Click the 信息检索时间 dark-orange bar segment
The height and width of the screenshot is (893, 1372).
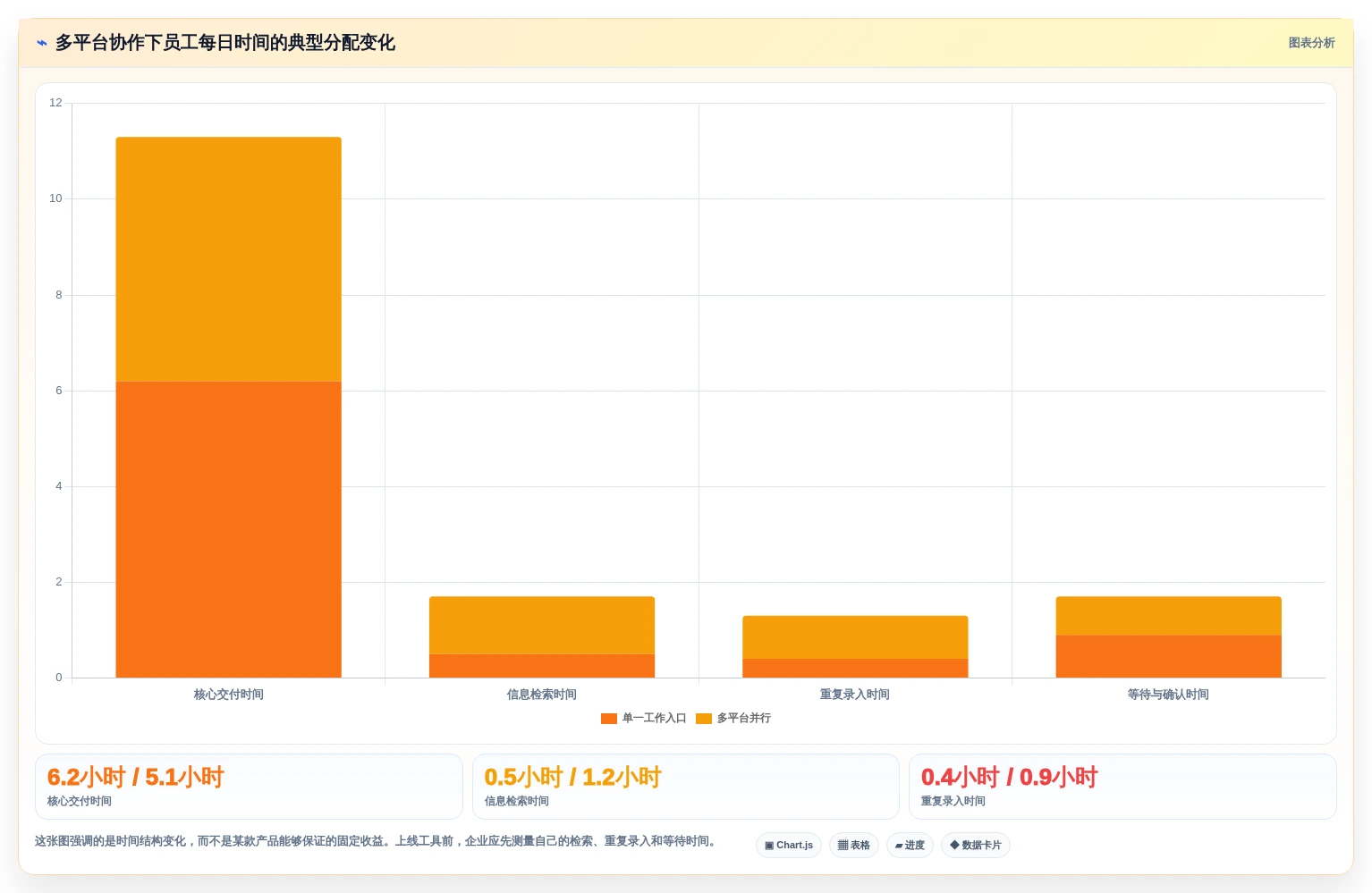[542, 666]
